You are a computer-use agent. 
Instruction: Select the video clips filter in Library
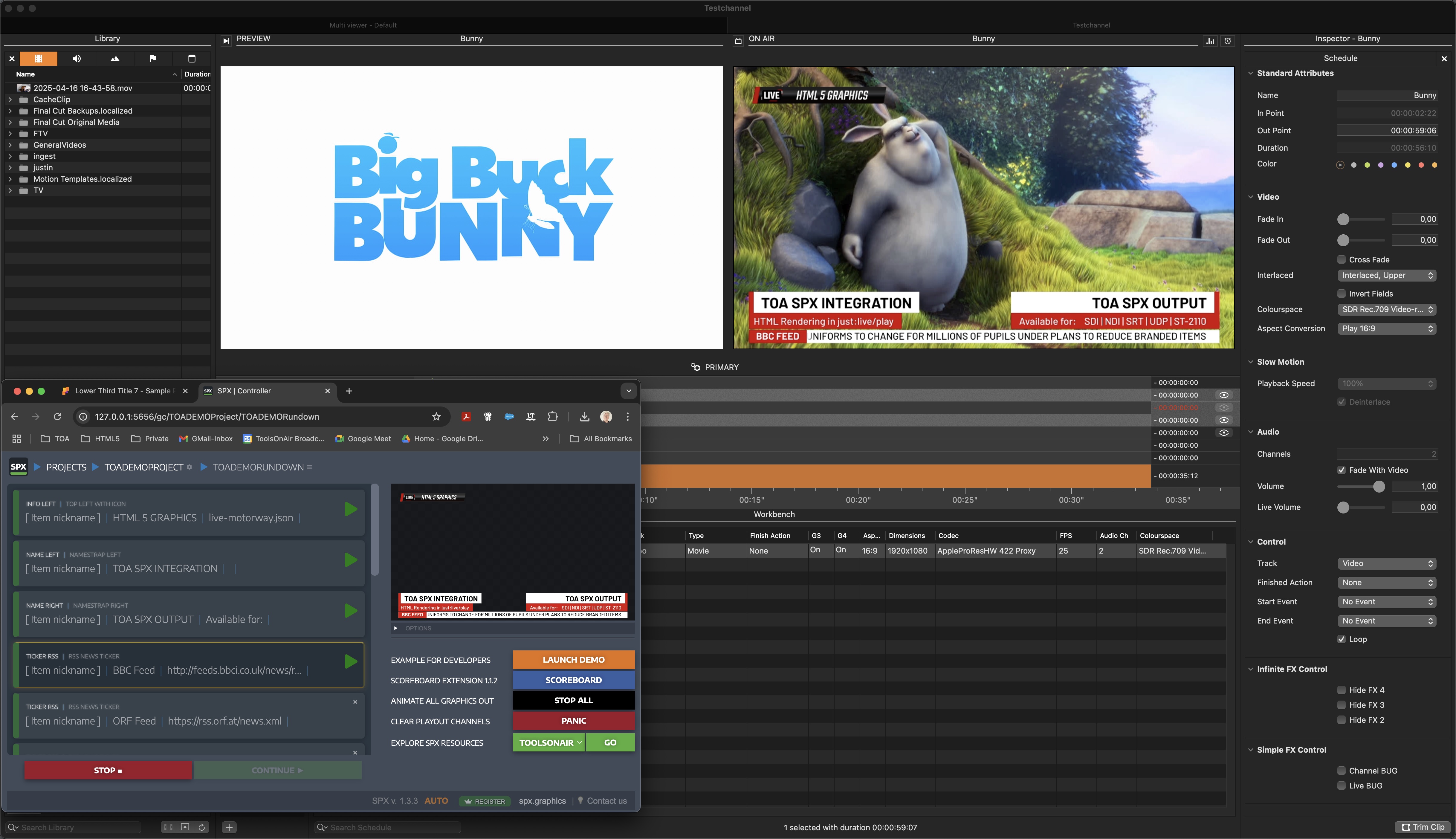[x=39, y=58]
